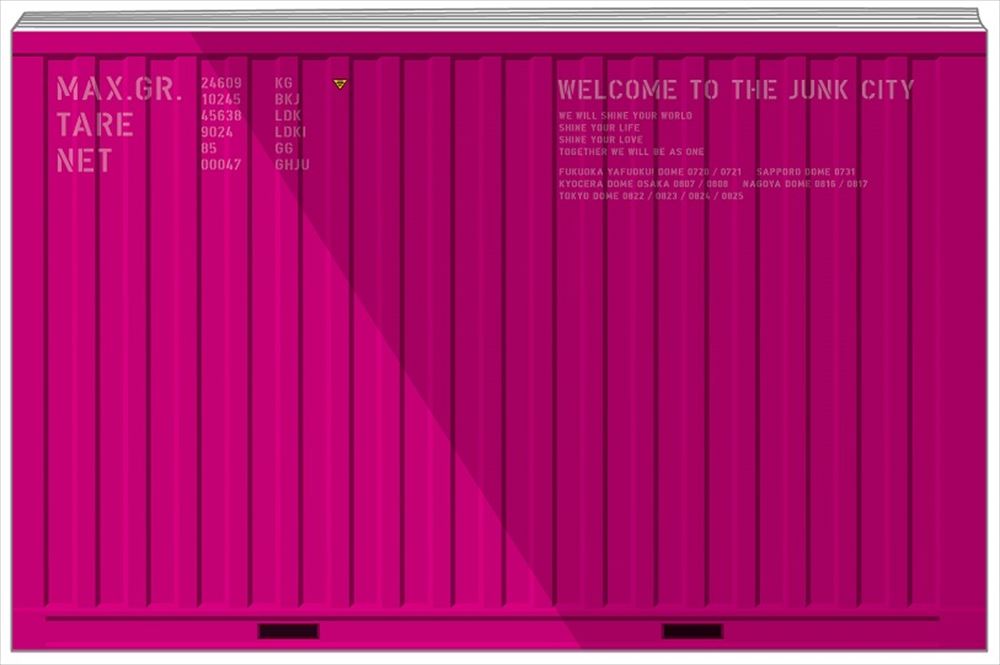Image resolution: width=1000 pixels, height=665 pixels.
Task: Click the yellow triangle icon
Action: (x=340, y=84)
